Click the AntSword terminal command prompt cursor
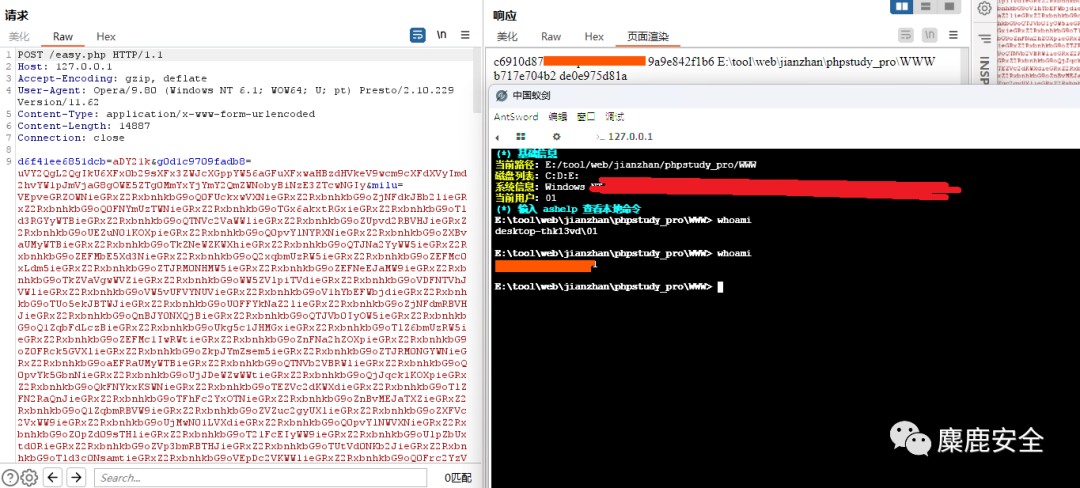1080x488 pixels. pos(720,286)
